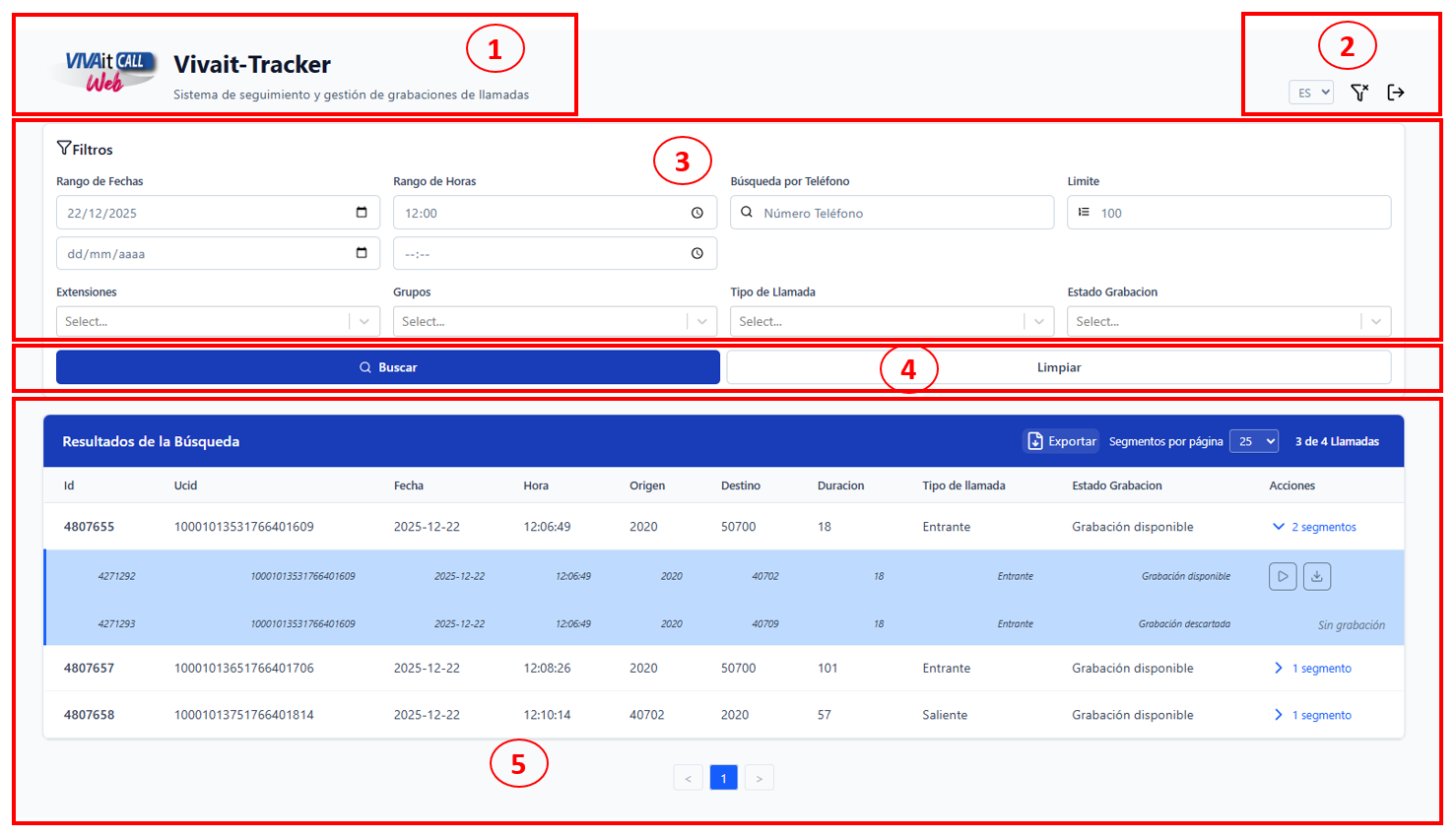This screenshot has height=838, width=1456.
Task: Change segments per page from 25
Action: pyautogui.click(x=1257, y=441)
